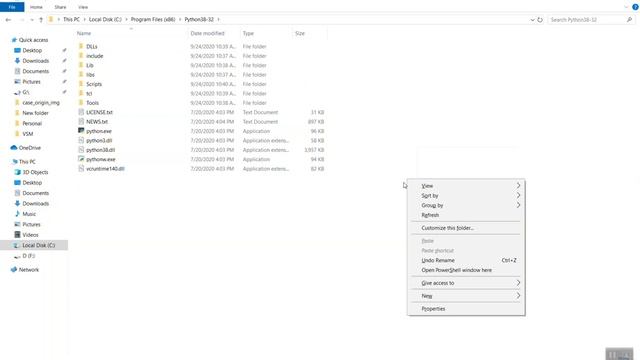Open Music in navigation pane
Image resolution: width=640 pixels, height=360 pixels.
(x=29, y=214)
